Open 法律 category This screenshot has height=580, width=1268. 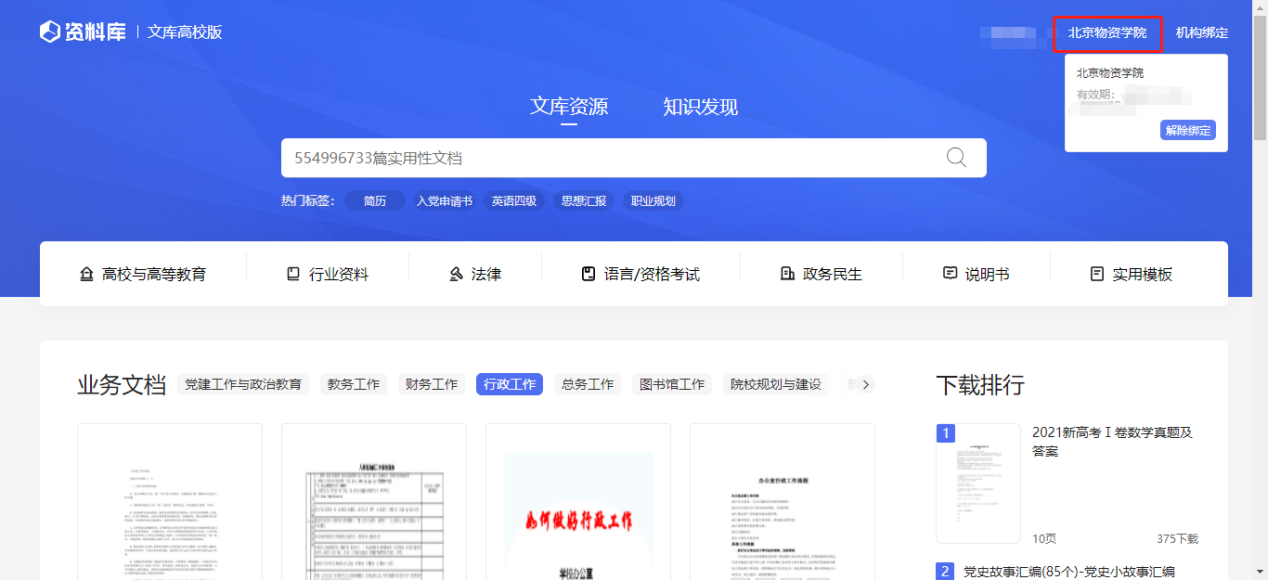(475, 274)
